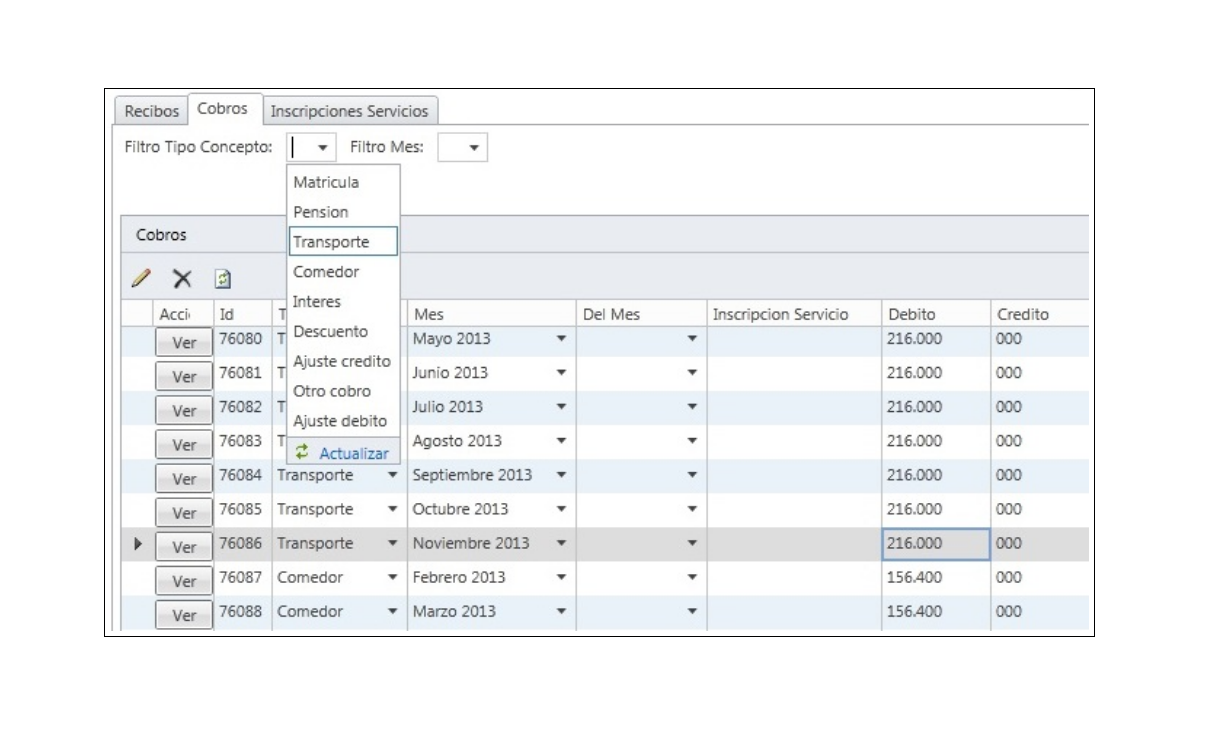This screenshot has width=1208, height=756.
Task: Open the Filtro Mes dropdown
Action: click(x=474, y=147)
